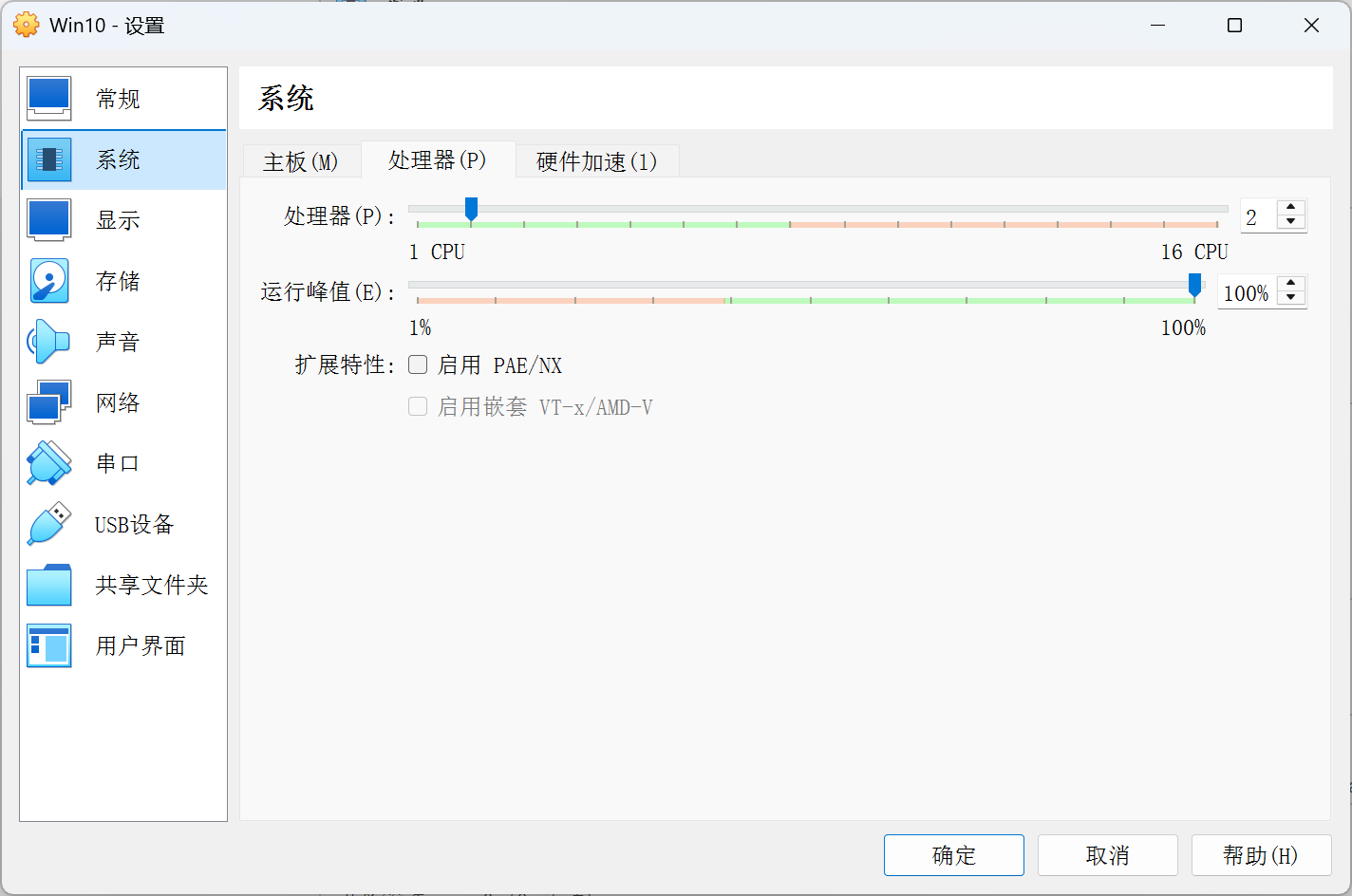The width and height of the screenshot is (1352, 896).
Task: Click the 串口 serial ports icon
Action: point(49,463)
